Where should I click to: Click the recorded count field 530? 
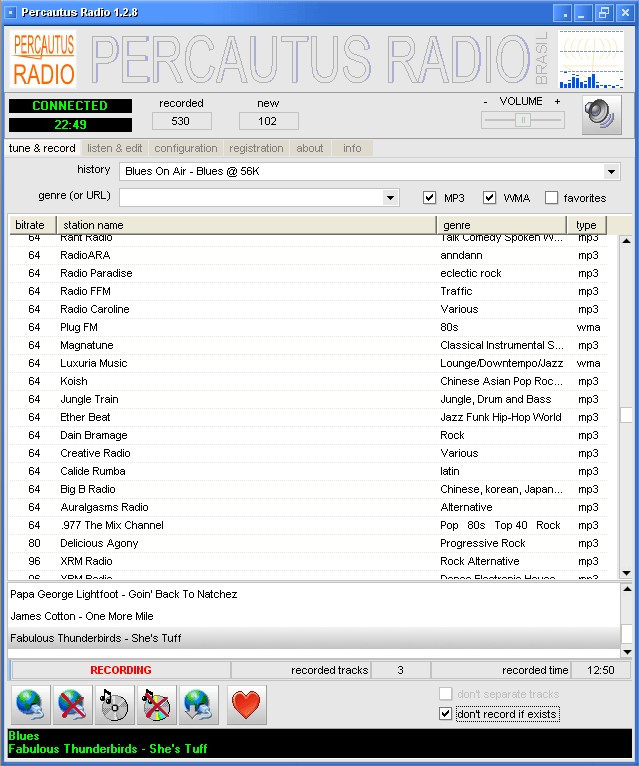tap(181, 121)
